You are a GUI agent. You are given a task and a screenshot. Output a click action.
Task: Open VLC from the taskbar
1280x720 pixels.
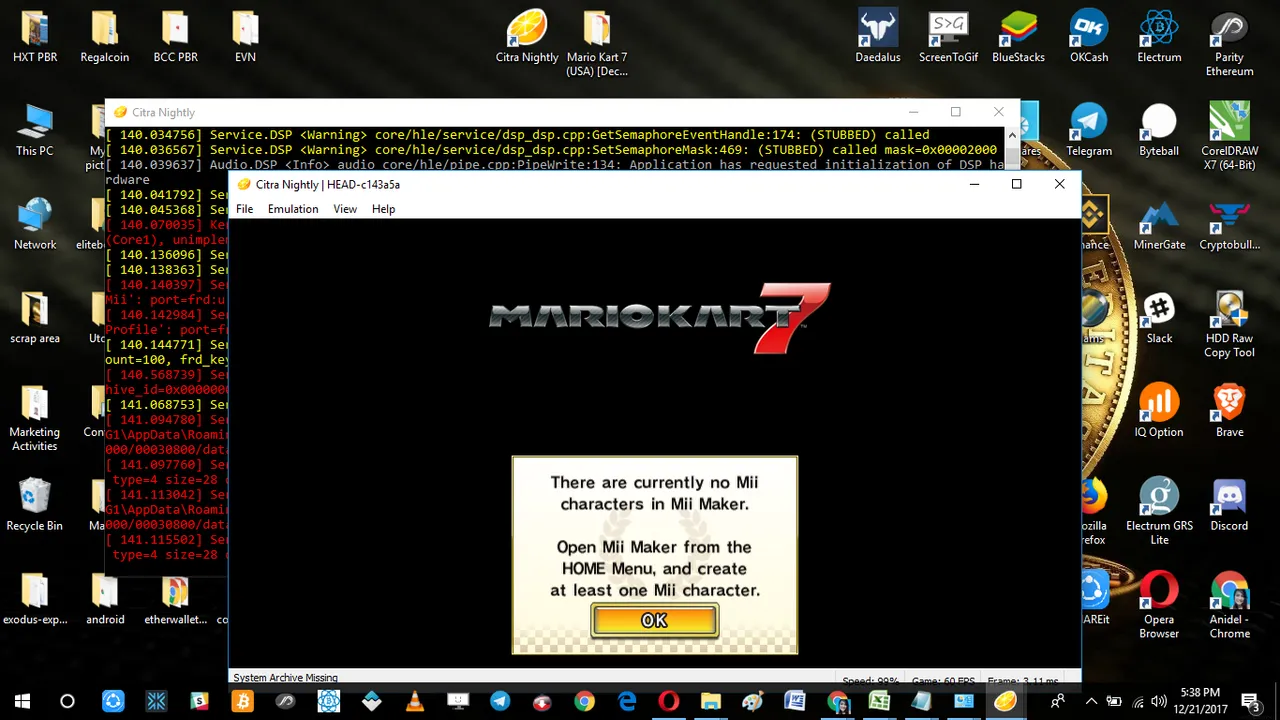tap(415, 701)
